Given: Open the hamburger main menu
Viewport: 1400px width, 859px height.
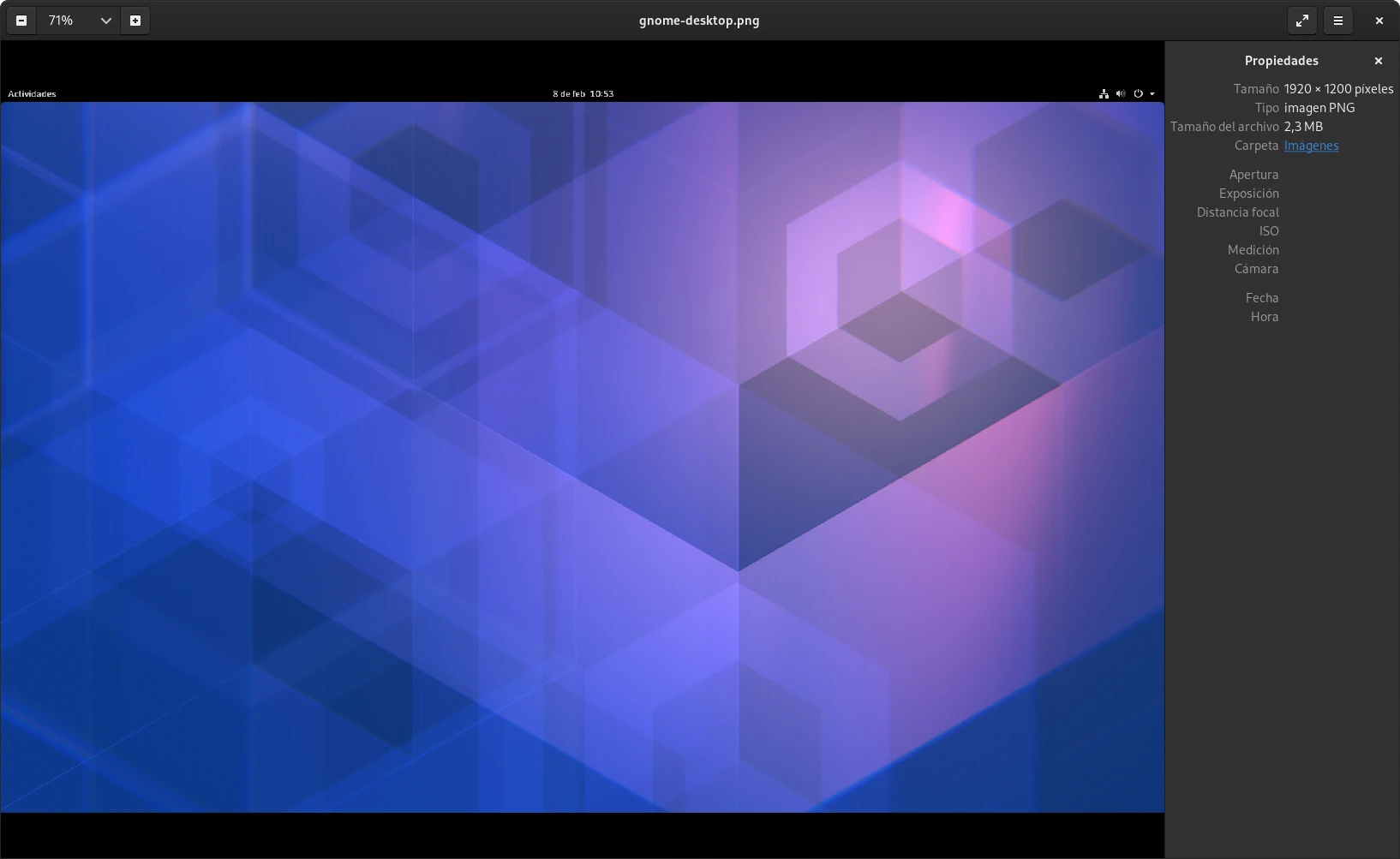Looking at the screenshot, I should coord(1337,21).
